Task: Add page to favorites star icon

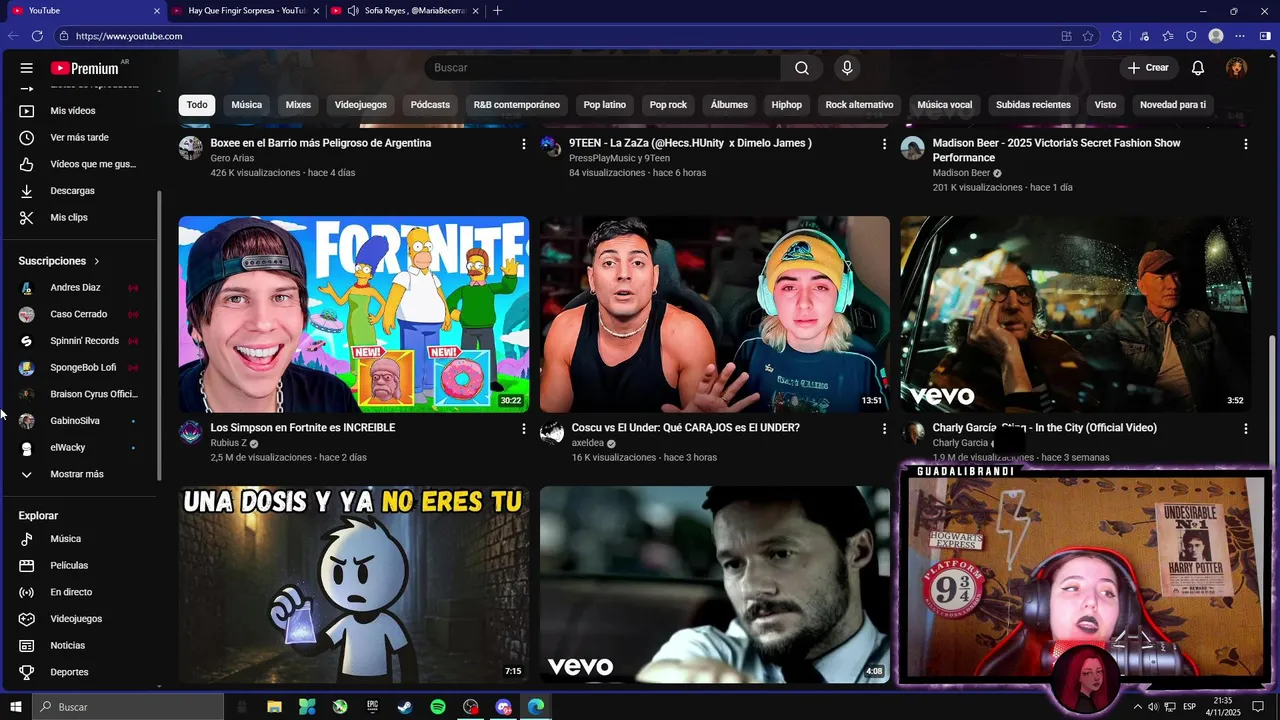Action: 1089,36
